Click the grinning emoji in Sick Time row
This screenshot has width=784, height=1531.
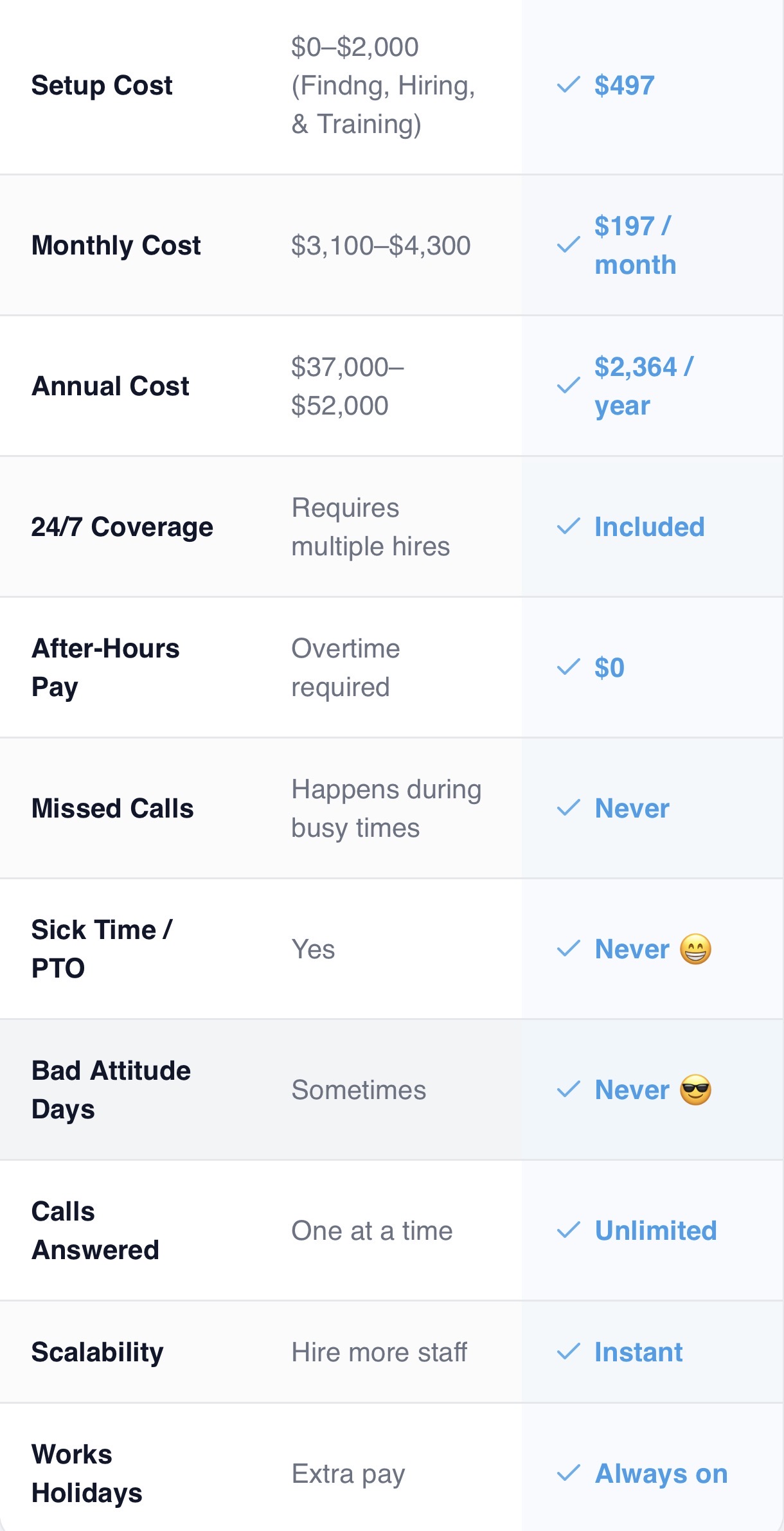click(x=695, y=949)
